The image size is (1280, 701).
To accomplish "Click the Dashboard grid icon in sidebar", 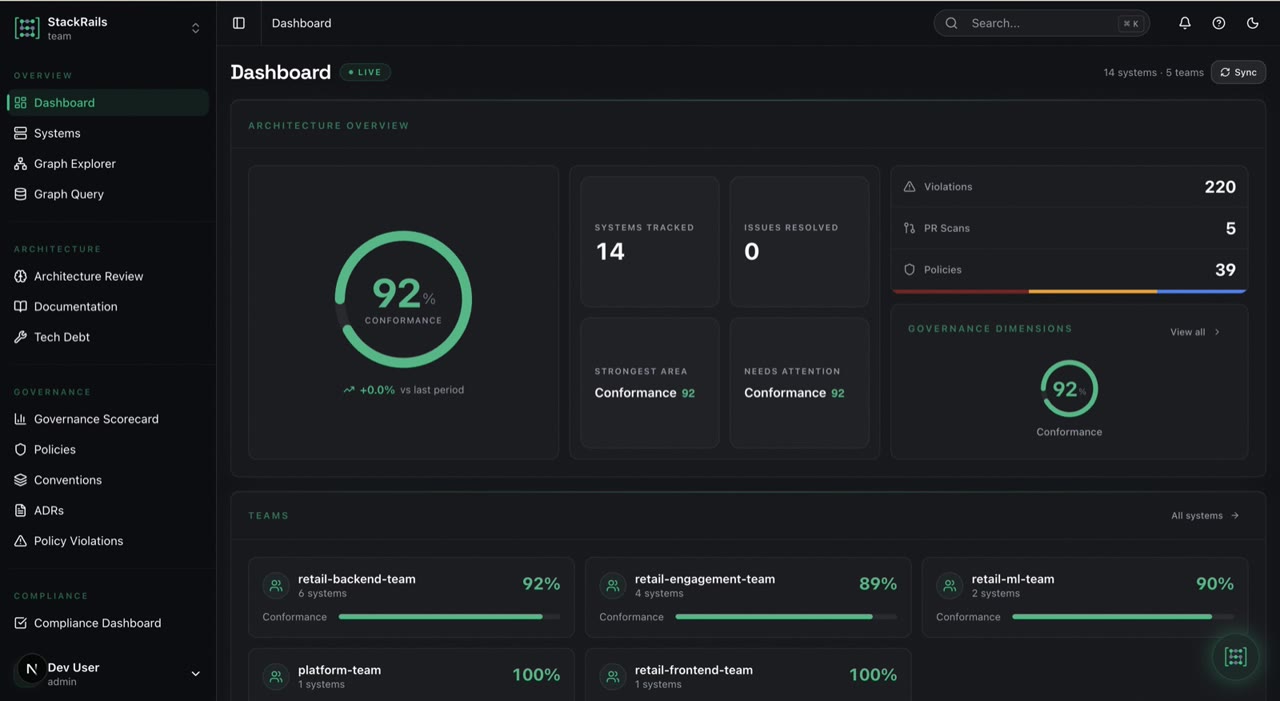I will click(20, 103).
